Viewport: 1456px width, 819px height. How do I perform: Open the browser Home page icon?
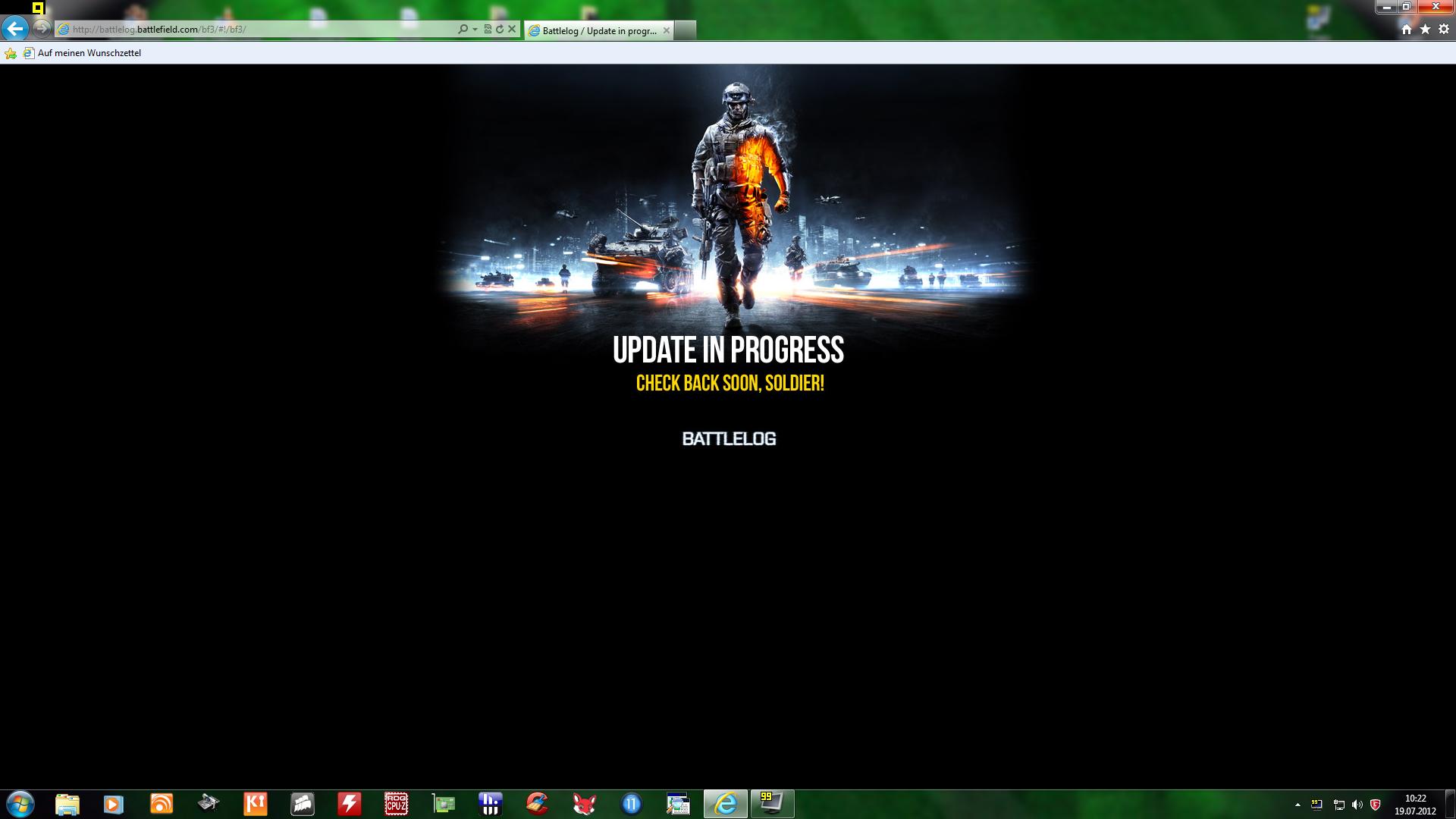coord(1406,29)
